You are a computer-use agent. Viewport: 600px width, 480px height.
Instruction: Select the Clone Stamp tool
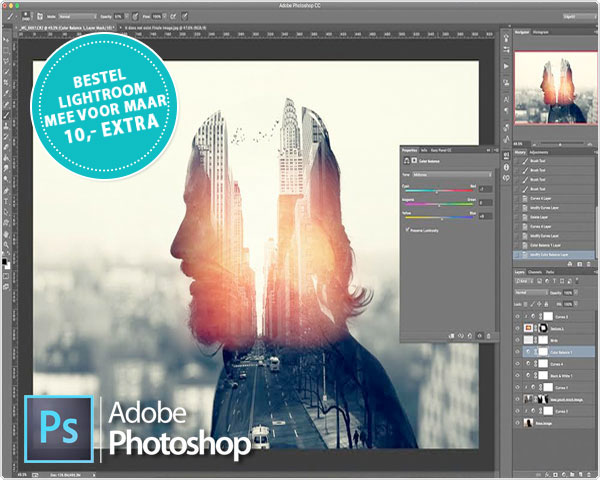pos(6,126)
